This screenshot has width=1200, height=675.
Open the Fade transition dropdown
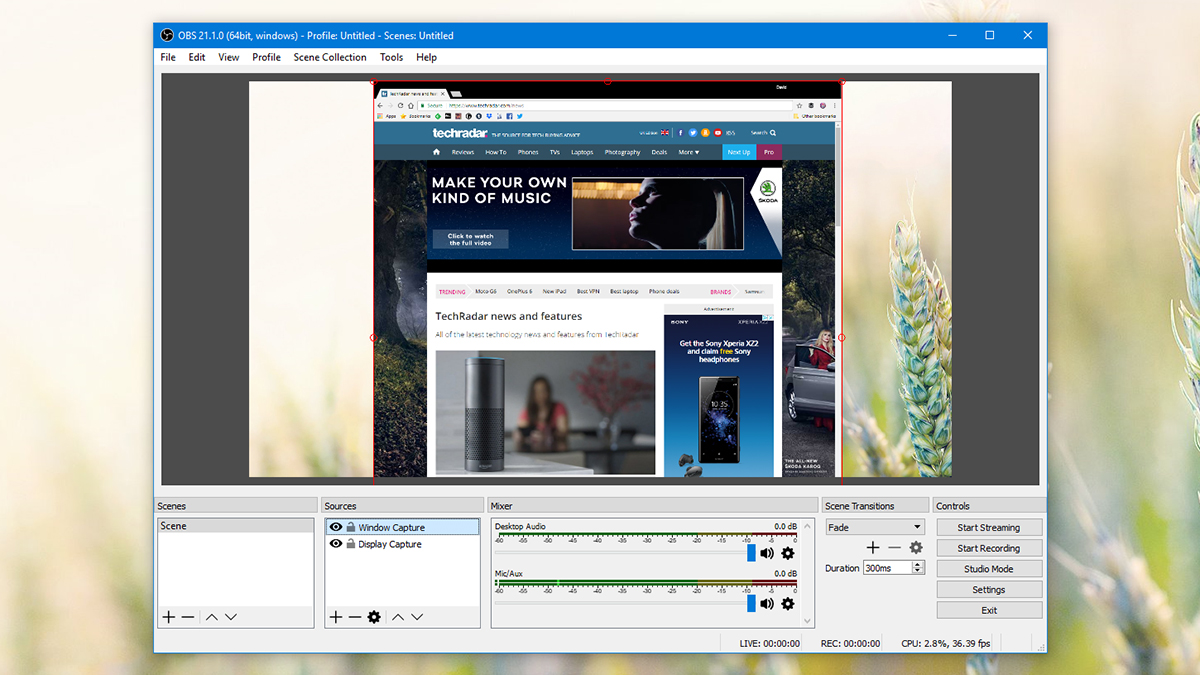[x=875, y=527]
